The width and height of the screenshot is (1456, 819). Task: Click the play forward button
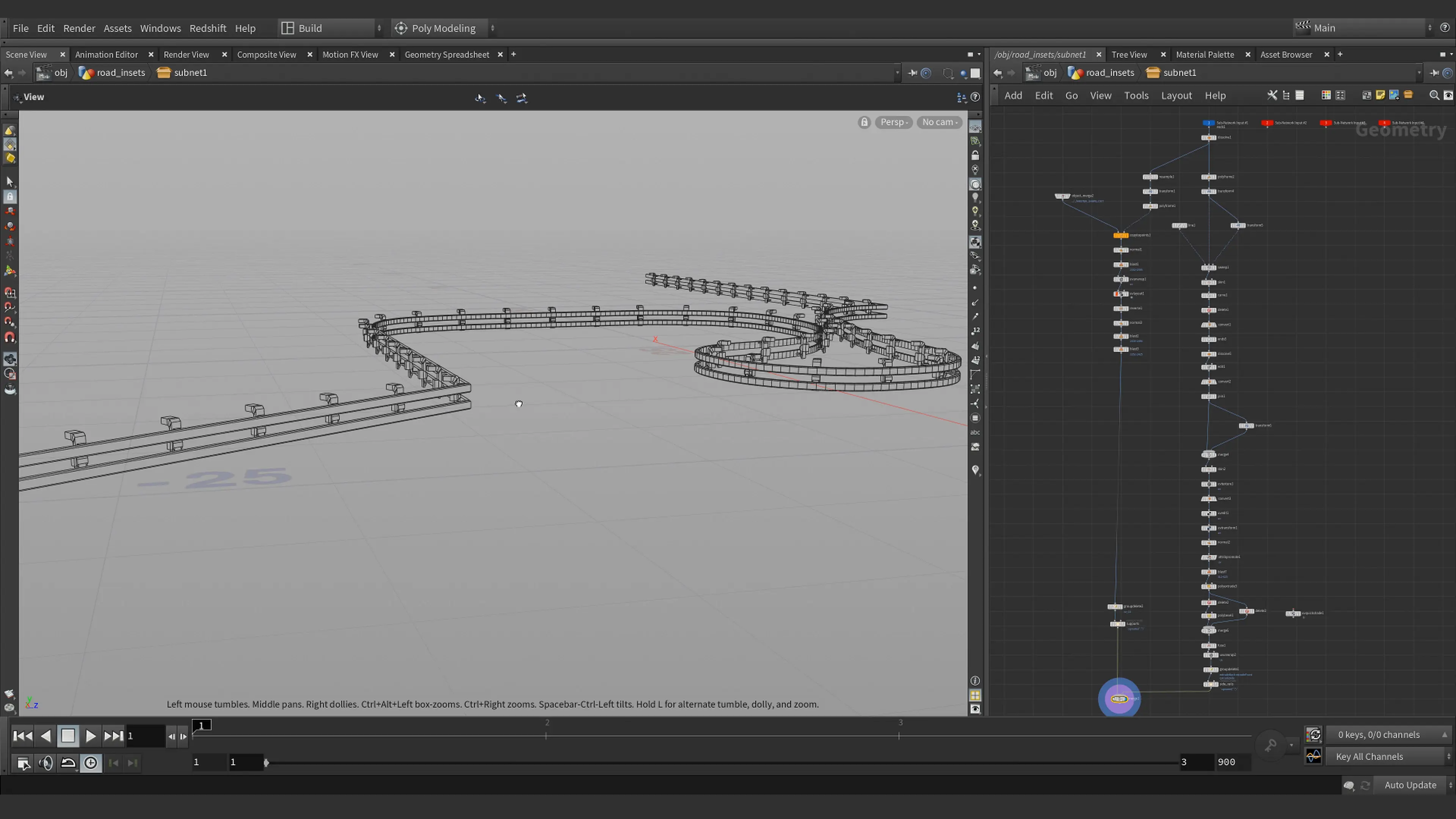coord(91,735)
